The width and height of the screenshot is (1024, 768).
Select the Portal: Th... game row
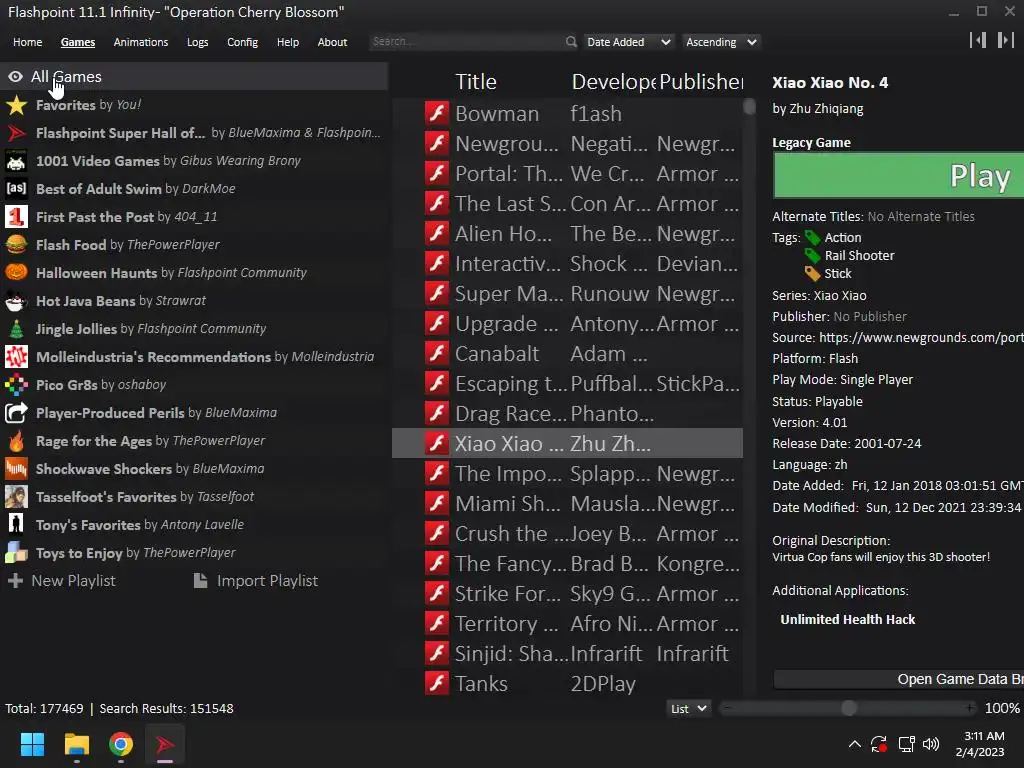click(567, 174)
